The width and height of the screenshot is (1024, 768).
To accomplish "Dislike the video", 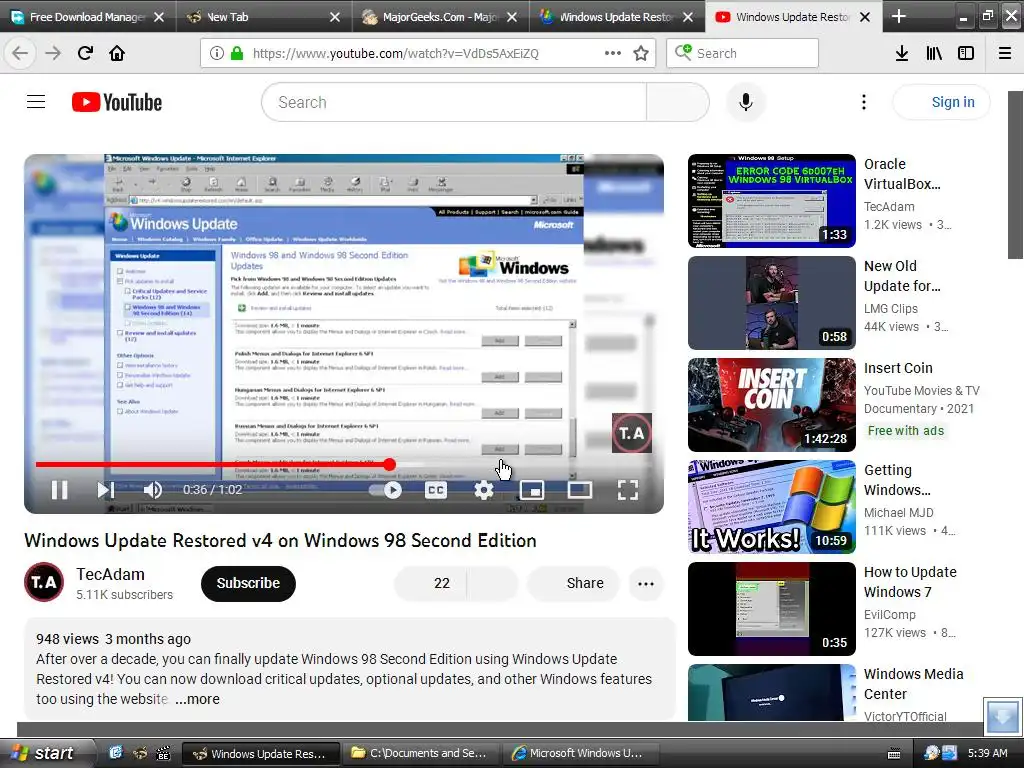I will coord(492,583).
